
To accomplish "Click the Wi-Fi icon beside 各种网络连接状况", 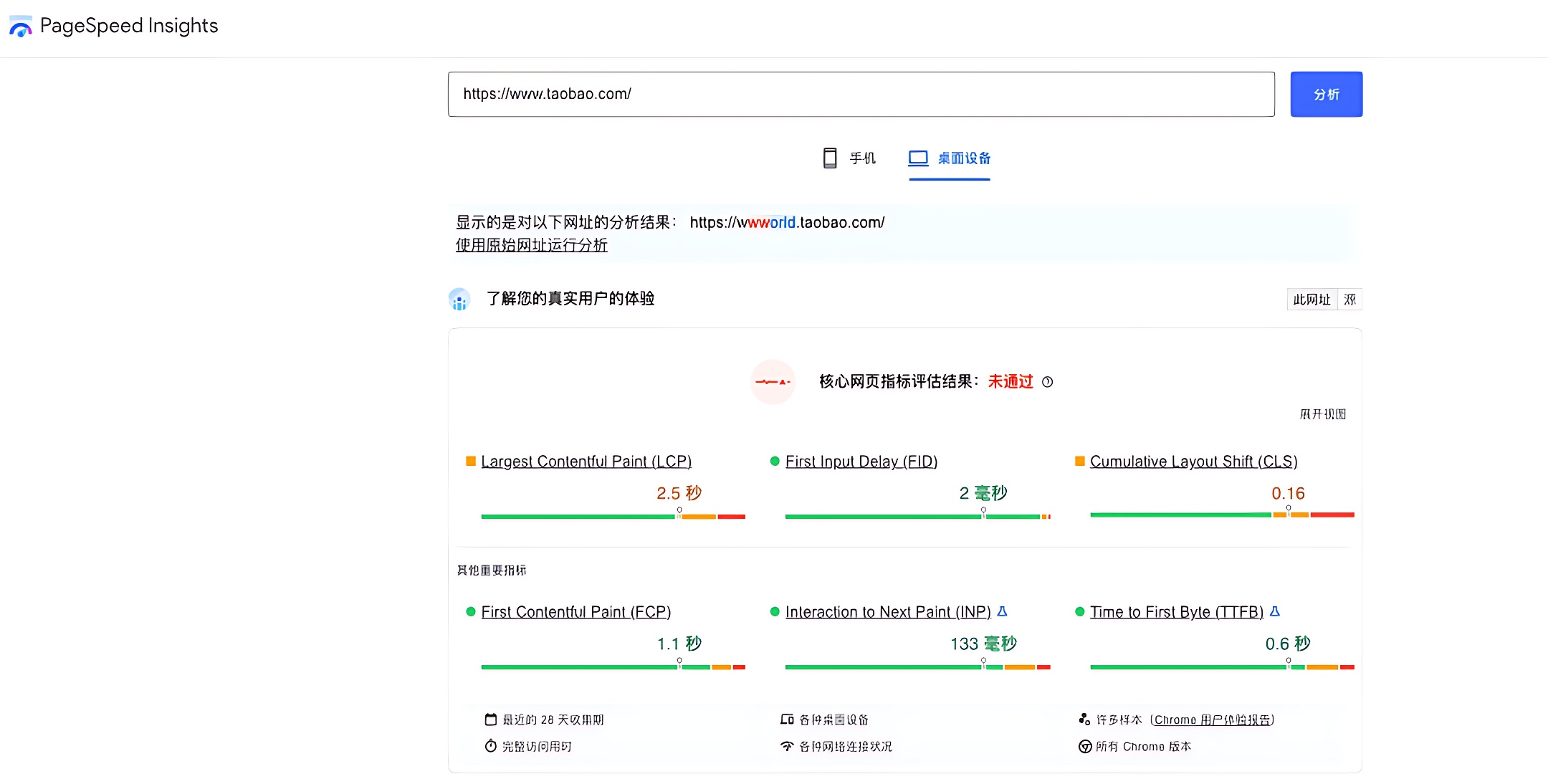I will (x=787, y=746).
